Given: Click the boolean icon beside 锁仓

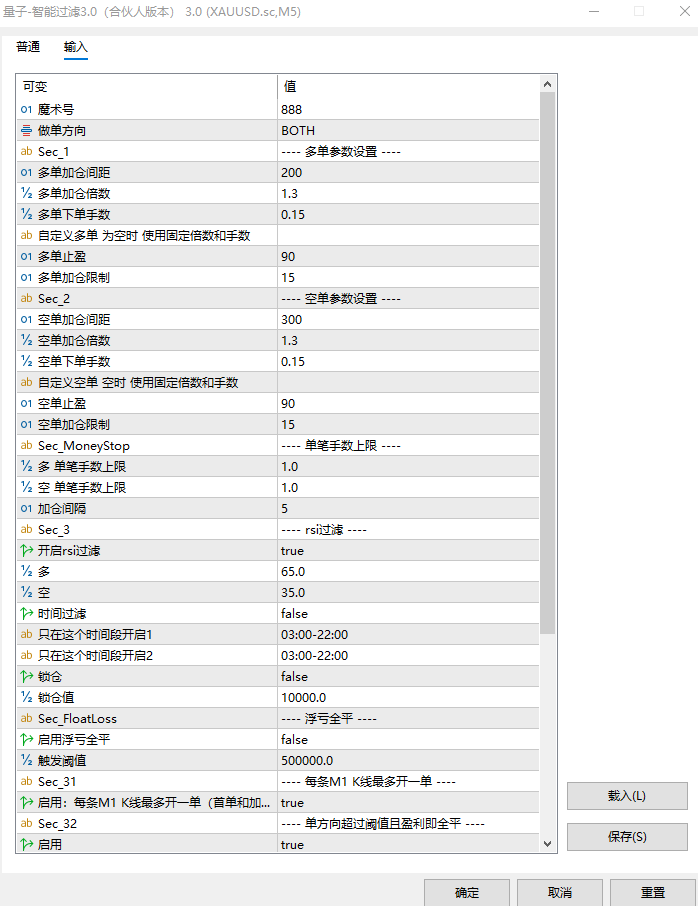Looking at the screenshot, I should point(27,677).
